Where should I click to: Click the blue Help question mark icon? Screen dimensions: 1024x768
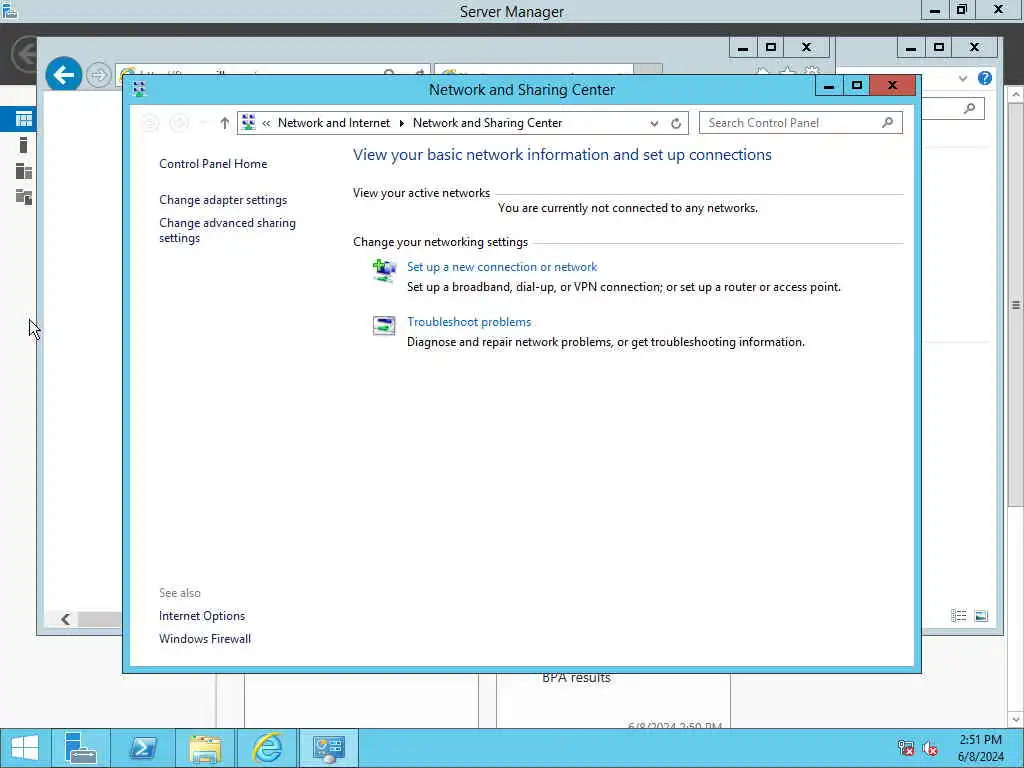(985, 78)
